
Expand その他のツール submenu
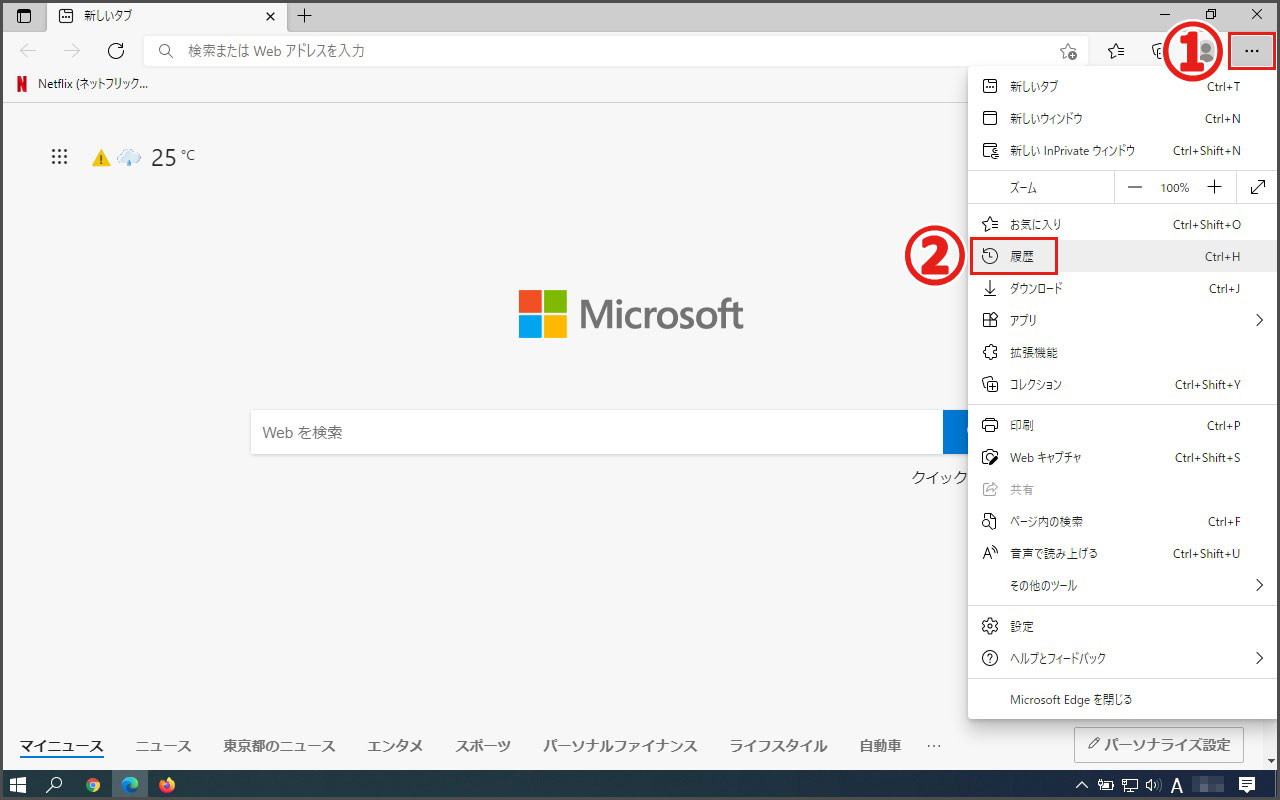[1120, 585]
